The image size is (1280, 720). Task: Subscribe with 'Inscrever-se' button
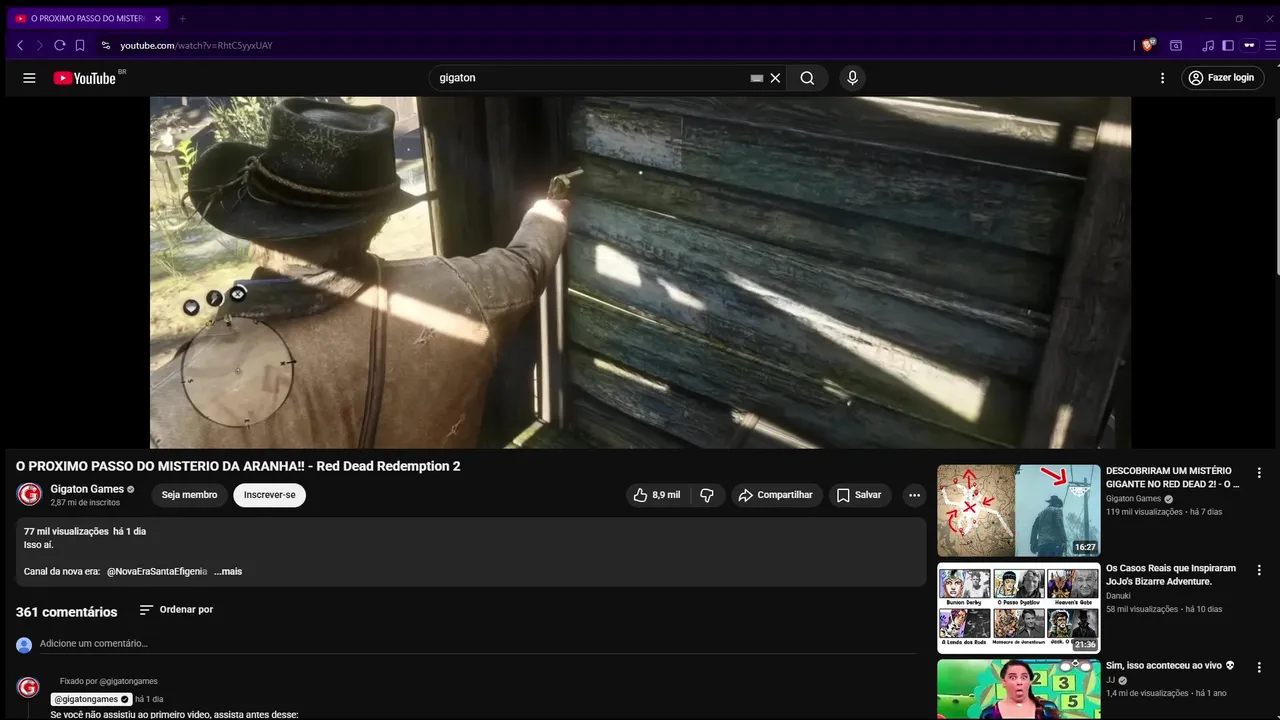coord(270,495)
